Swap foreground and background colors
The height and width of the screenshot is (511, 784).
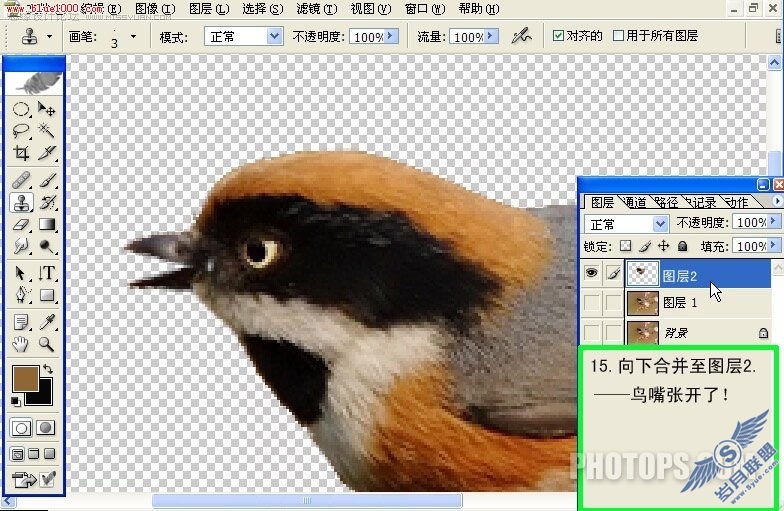48,369
